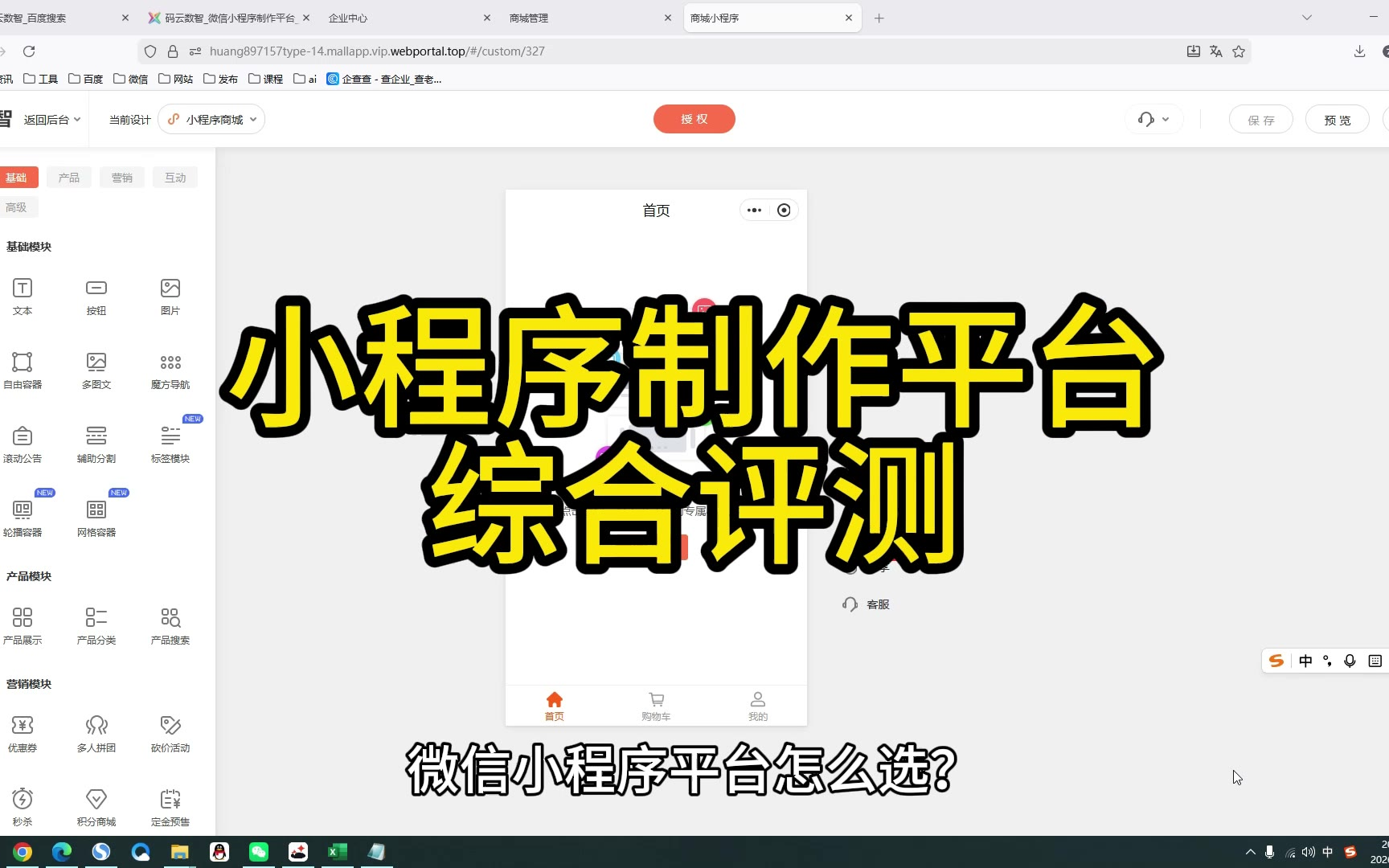Open Excel from the taskbar

pos(338,852)
